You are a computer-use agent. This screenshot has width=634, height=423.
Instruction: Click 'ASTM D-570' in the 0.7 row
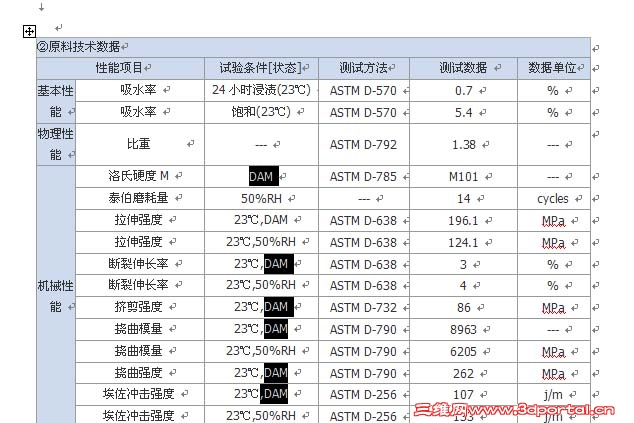pos(363,91)
